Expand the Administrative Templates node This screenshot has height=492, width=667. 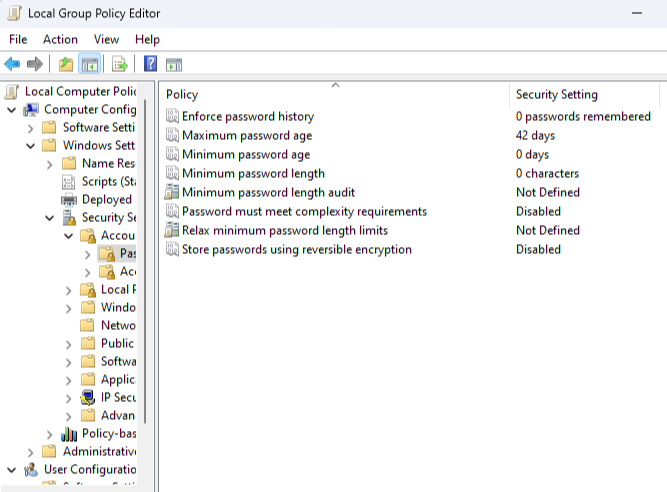click(31, 452)
